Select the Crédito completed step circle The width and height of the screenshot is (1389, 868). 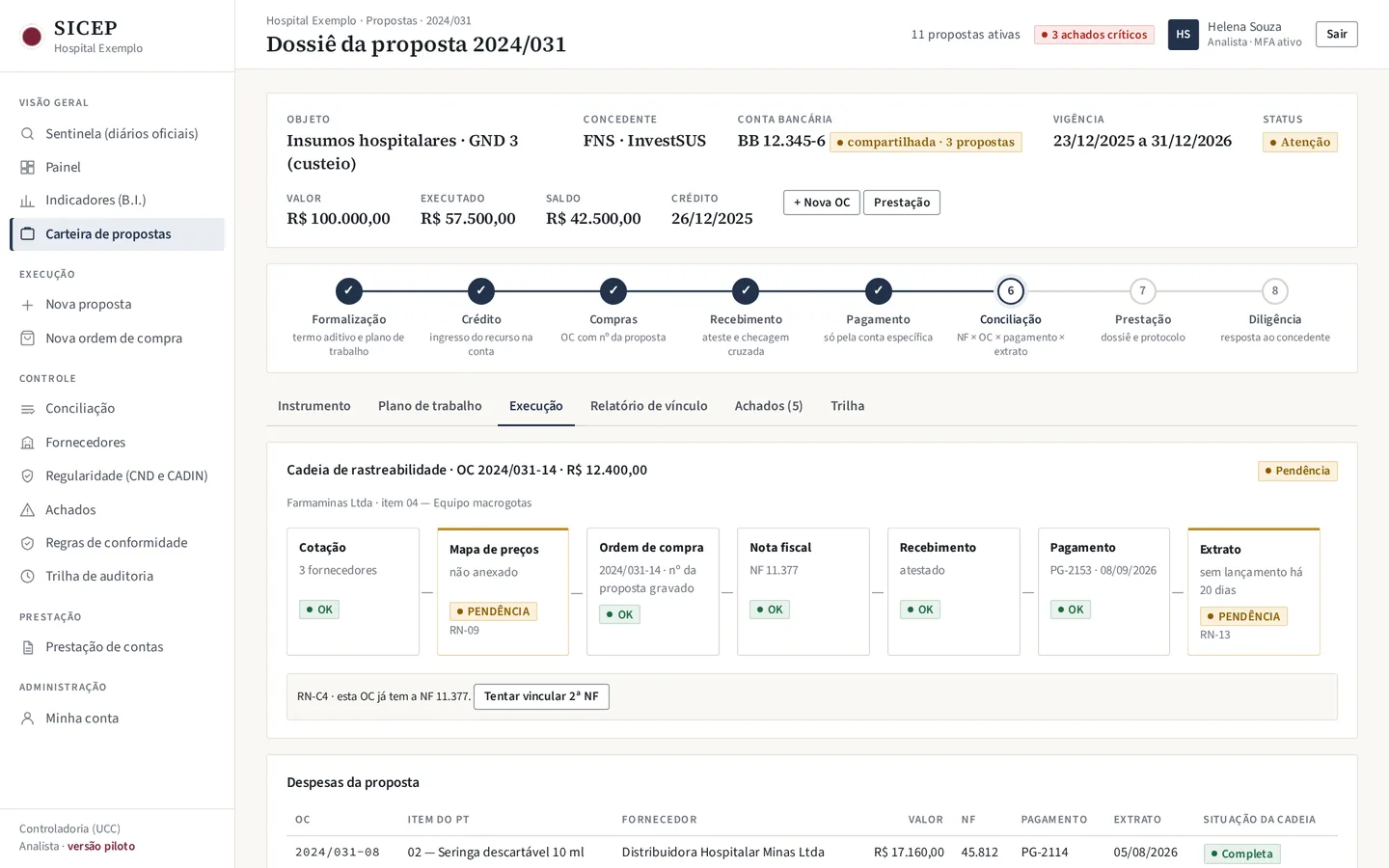[x=481, y=290]
